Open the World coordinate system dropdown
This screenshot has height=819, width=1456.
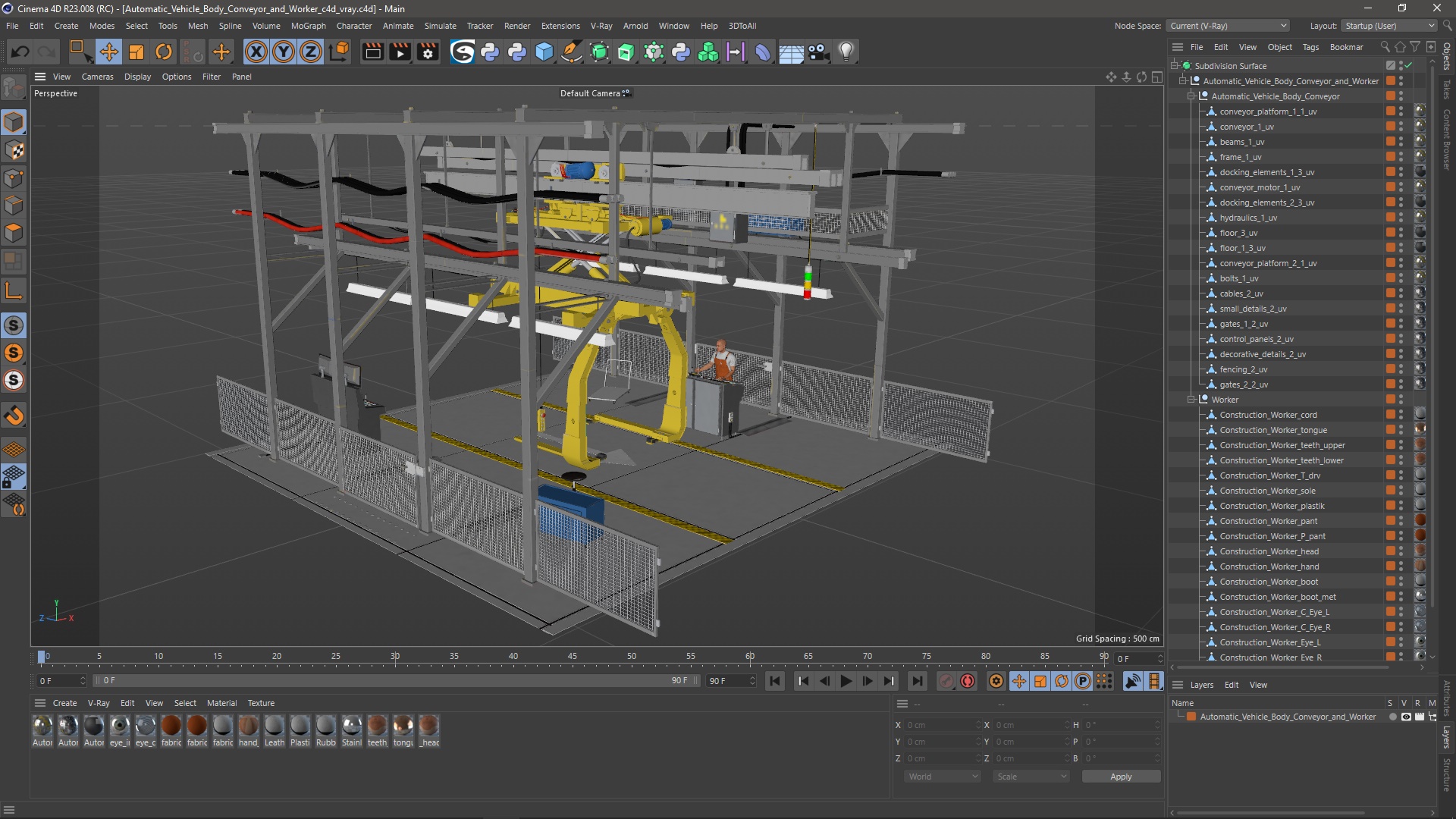[943, 777]
